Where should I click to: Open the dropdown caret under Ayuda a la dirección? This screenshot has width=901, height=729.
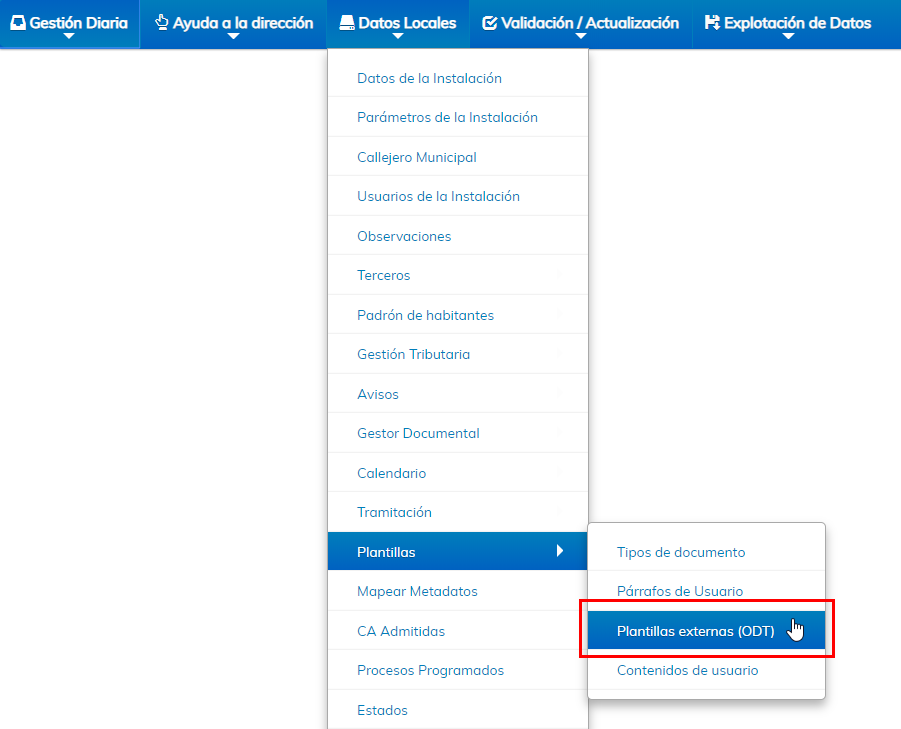[x=233, y=37]
